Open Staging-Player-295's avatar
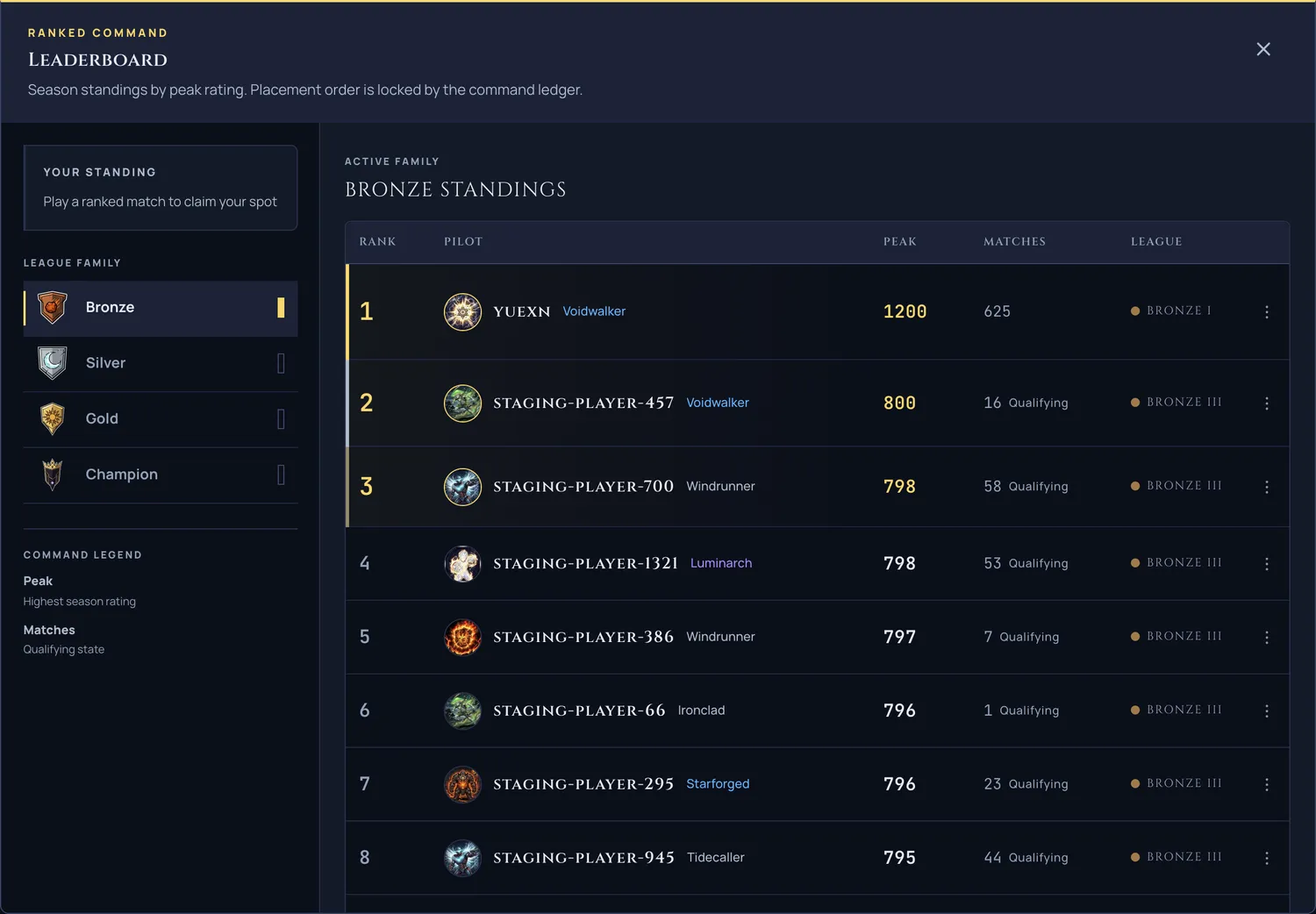 click(x=462, y=785)
